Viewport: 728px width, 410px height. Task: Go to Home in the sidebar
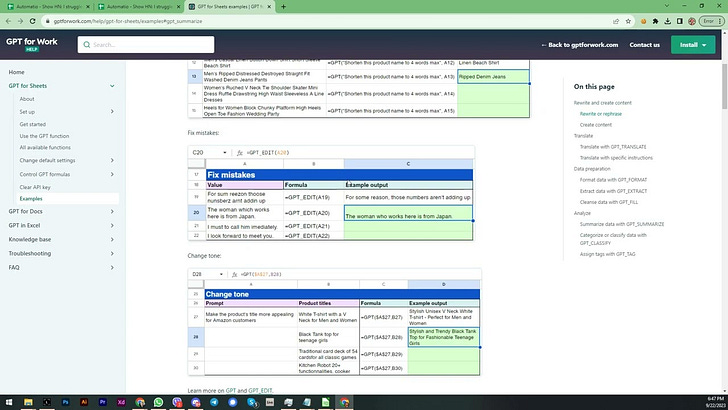click(x=16, y=72)
